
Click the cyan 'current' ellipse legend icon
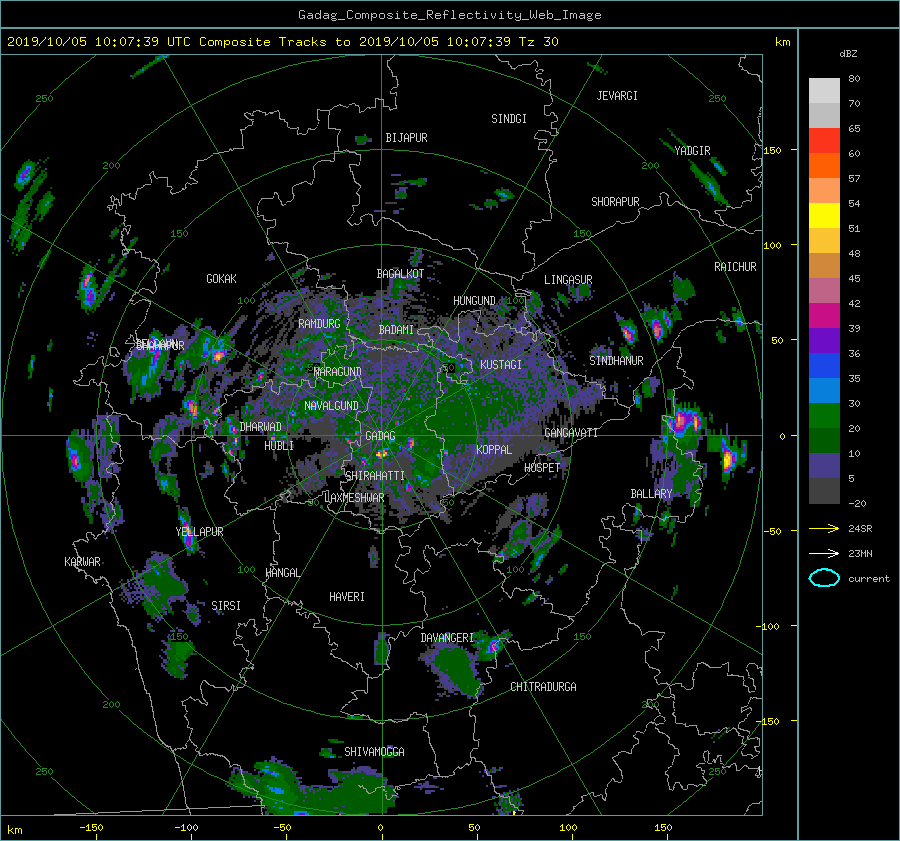click(824, 578)
